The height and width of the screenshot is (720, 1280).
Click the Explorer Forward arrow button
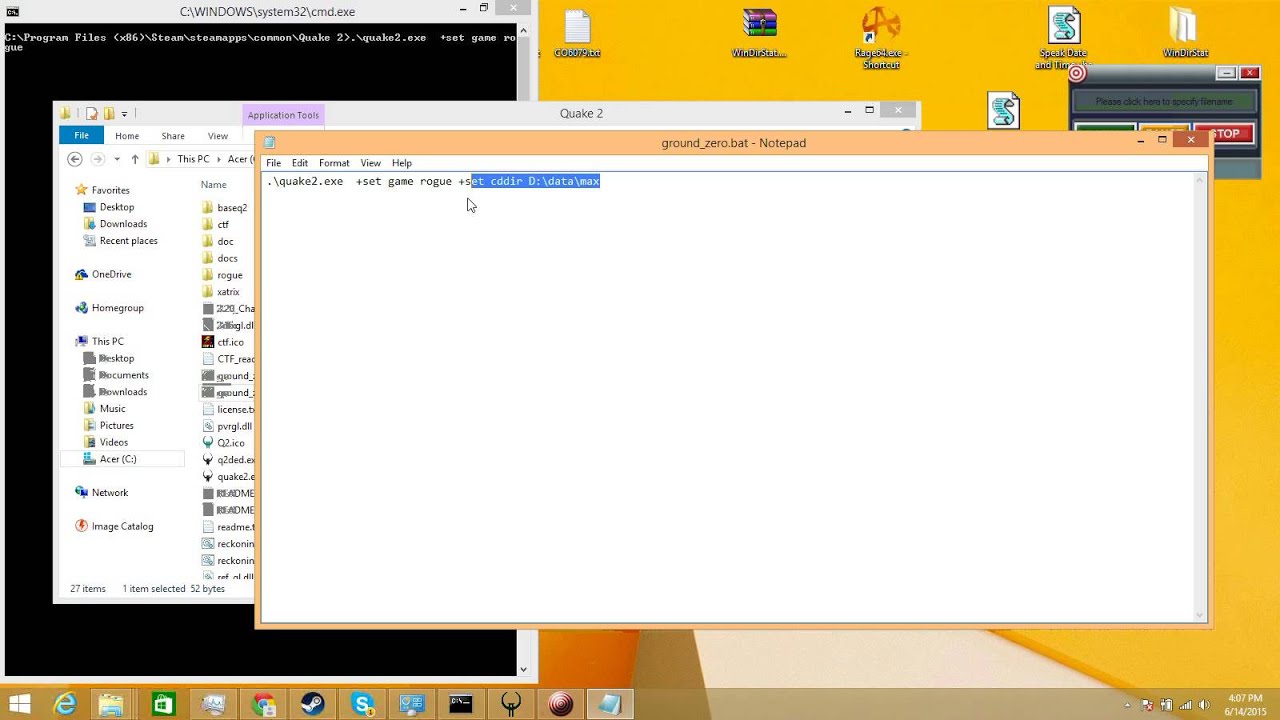pyautogui.click(x=97, y=159)
